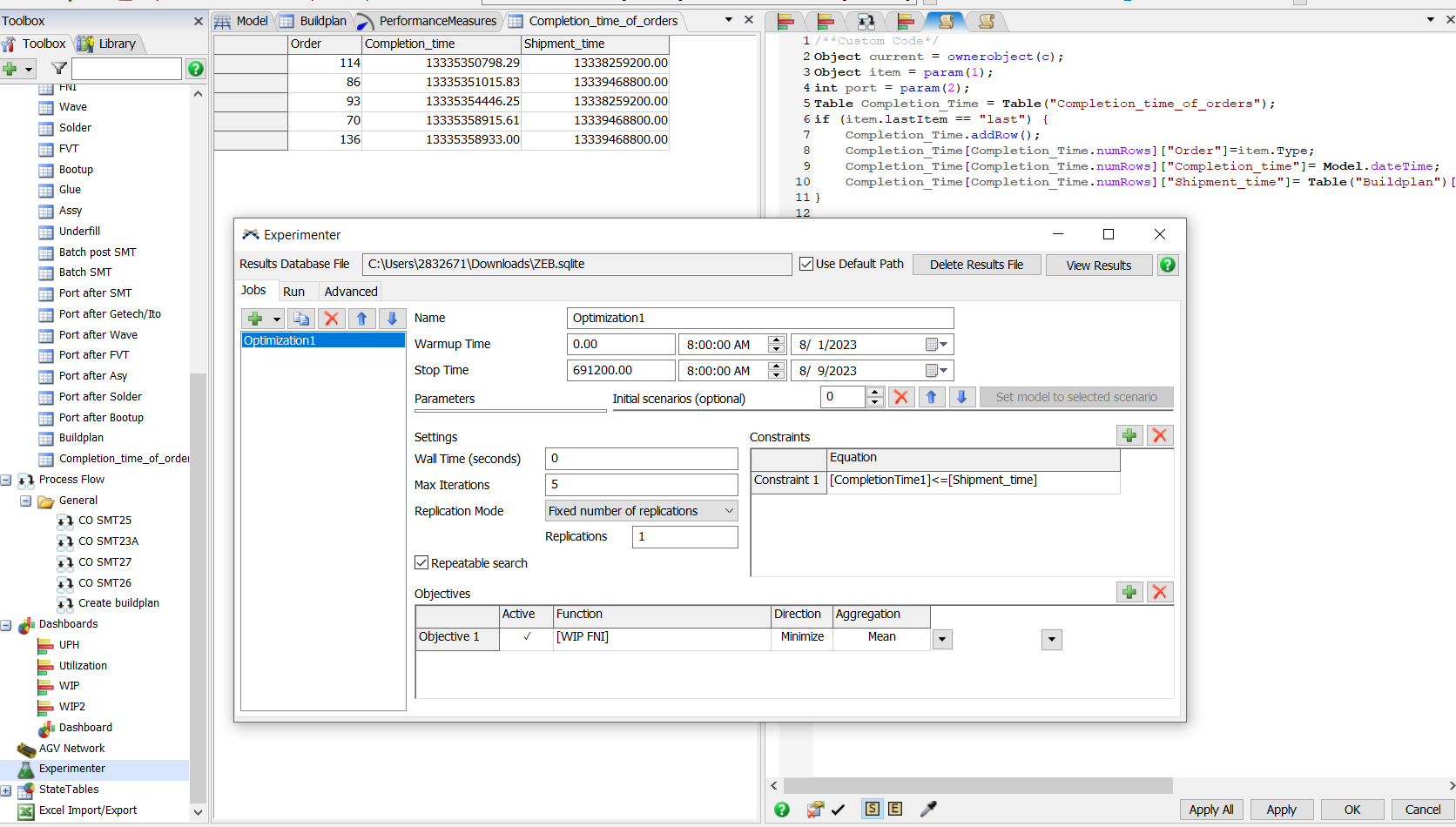This screenshot has height=827, width=1456.
Task: Move the job up in list
Action: coord(361,319)
